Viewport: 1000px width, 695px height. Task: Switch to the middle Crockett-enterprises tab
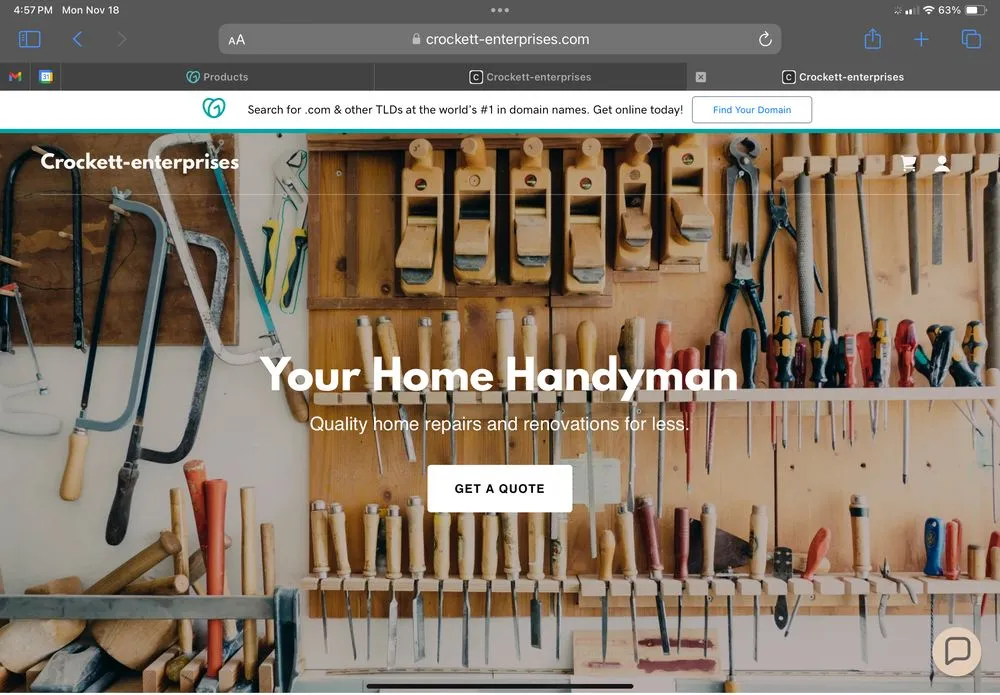530,77
